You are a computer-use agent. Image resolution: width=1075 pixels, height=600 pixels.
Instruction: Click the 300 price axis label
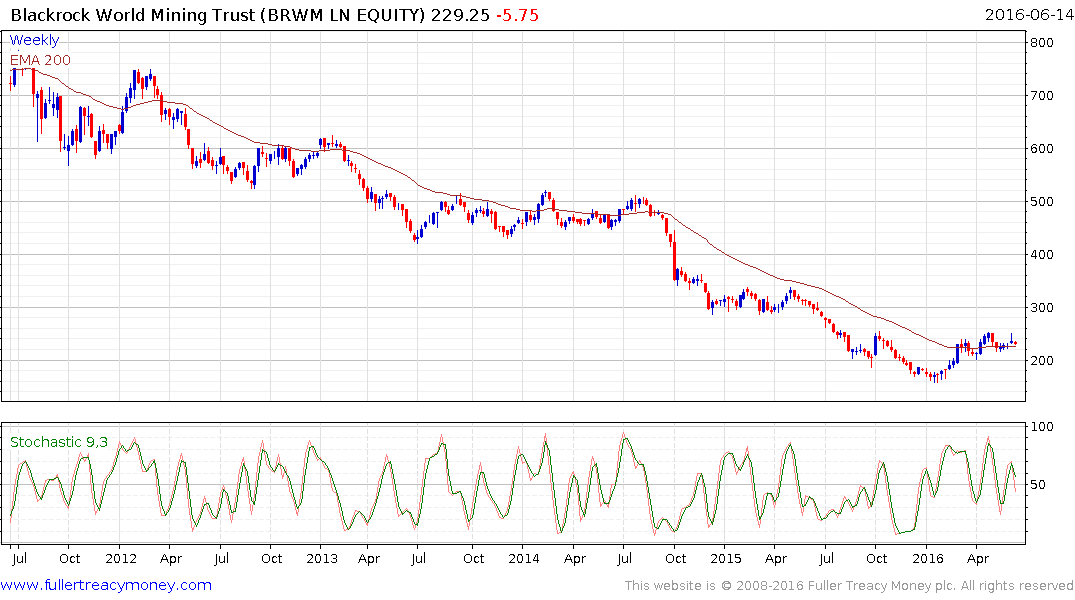pos(1042,308)
